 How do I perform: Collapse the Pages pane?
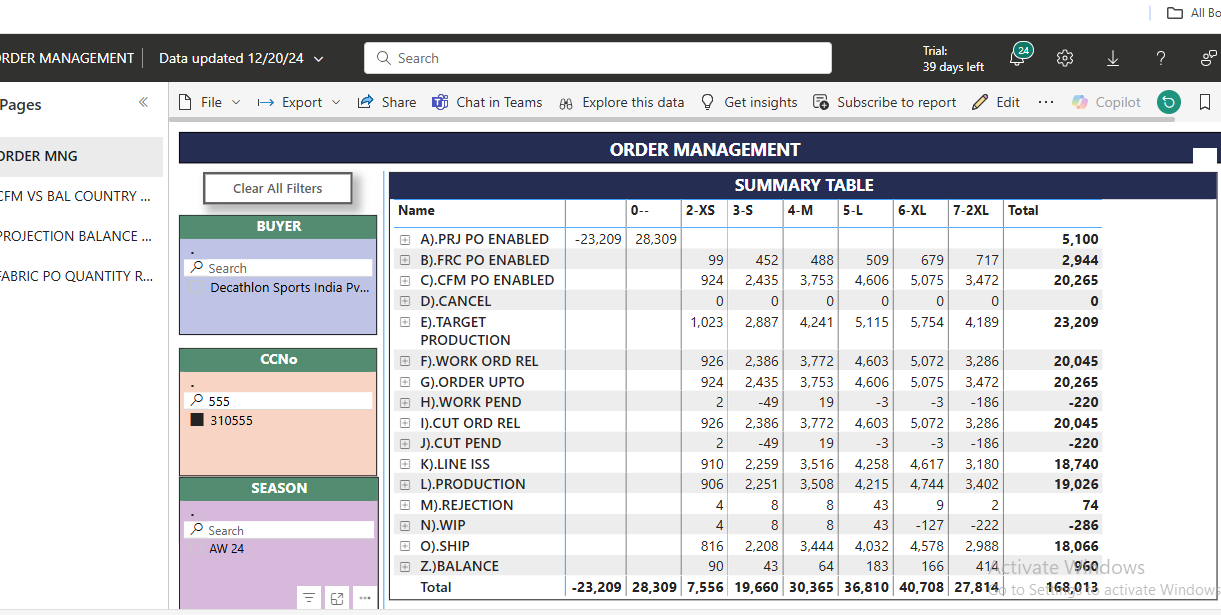(x=143, y=103)
